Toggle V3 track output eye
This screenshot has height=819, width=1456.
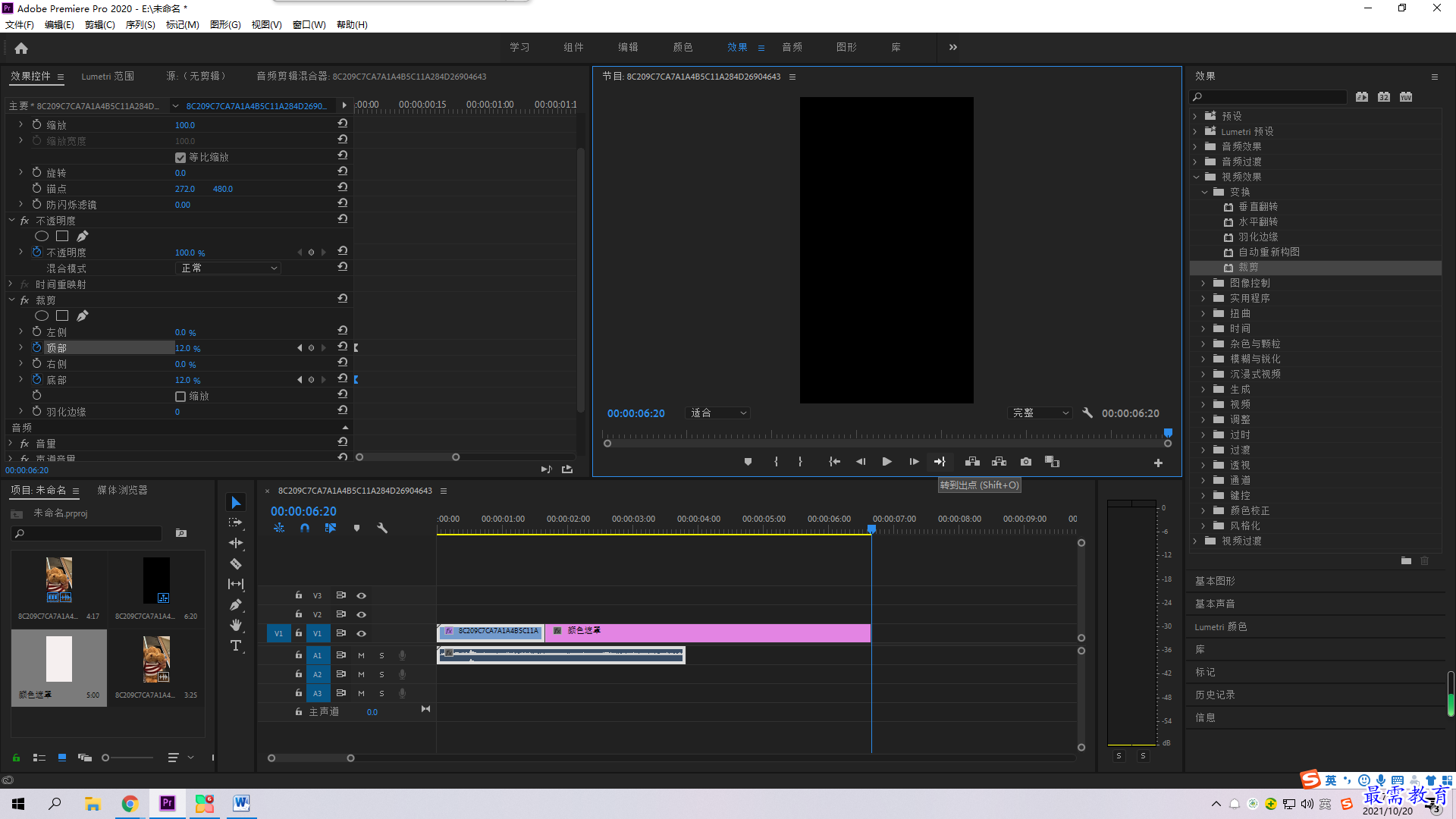(362, 595)
